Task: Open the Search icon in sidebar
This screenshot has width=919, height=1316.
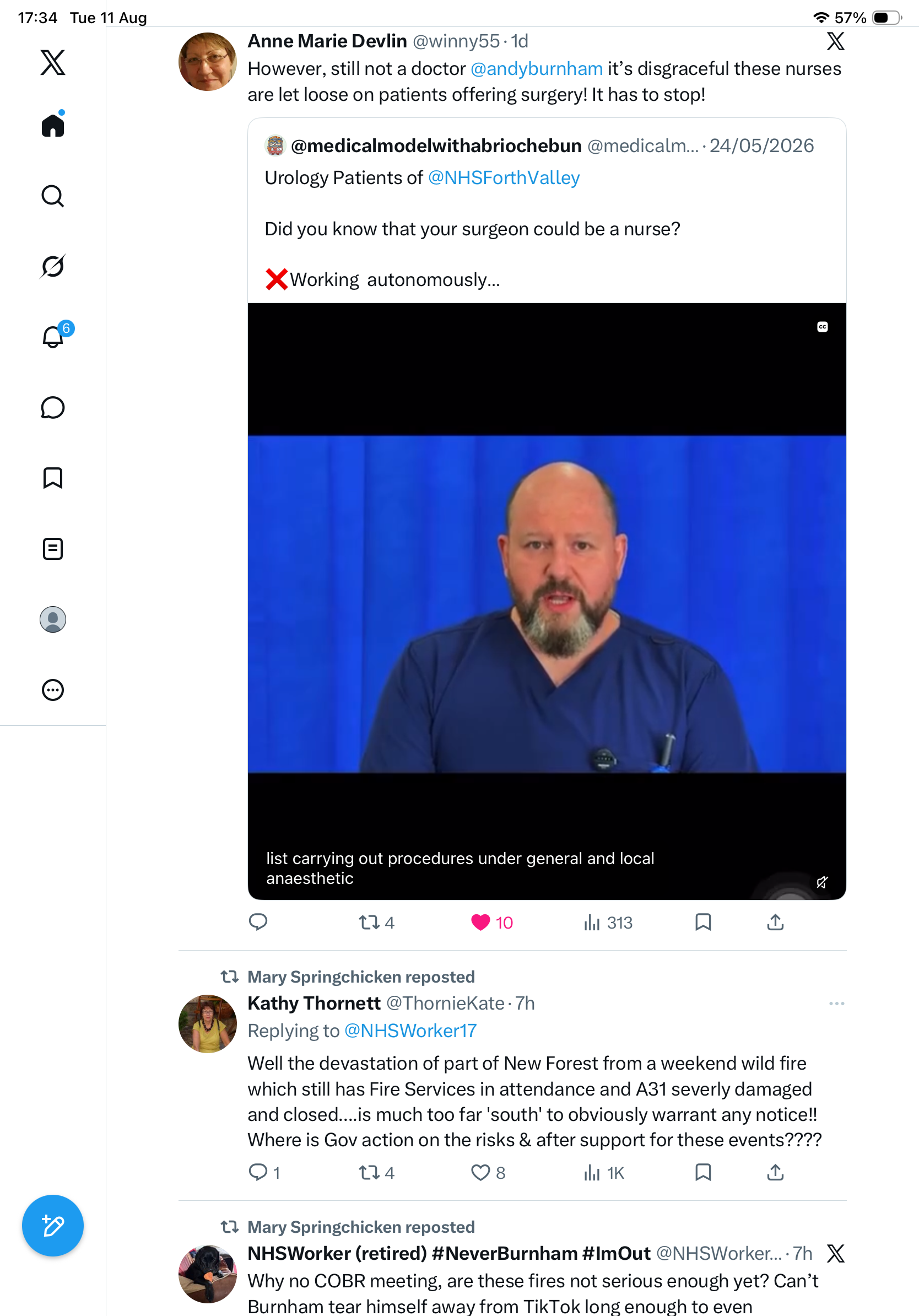Action: (53, 196)
